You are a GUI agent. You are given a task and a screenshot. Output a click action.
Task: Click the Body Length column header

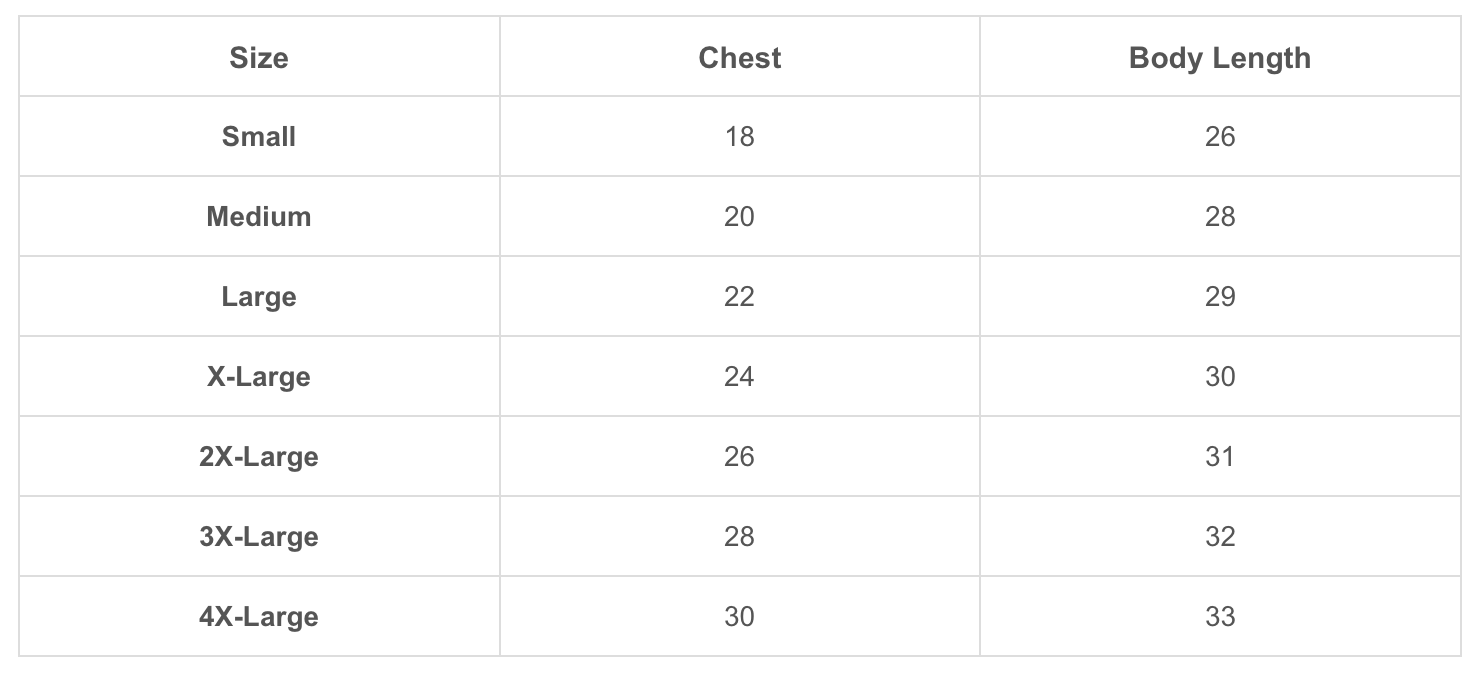click(x=1219, y=58)
